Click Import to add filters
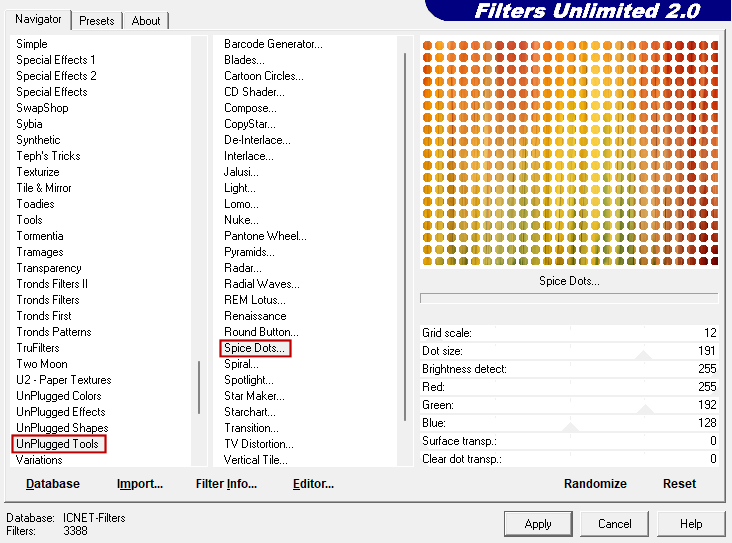 pos(140,484)
